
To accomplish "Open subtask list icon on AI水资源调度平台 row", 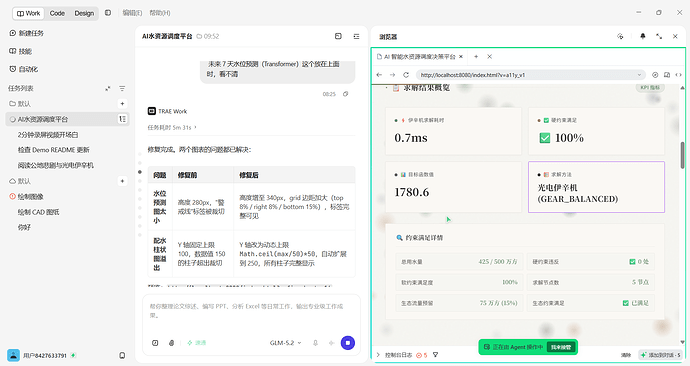I will 122,119.
